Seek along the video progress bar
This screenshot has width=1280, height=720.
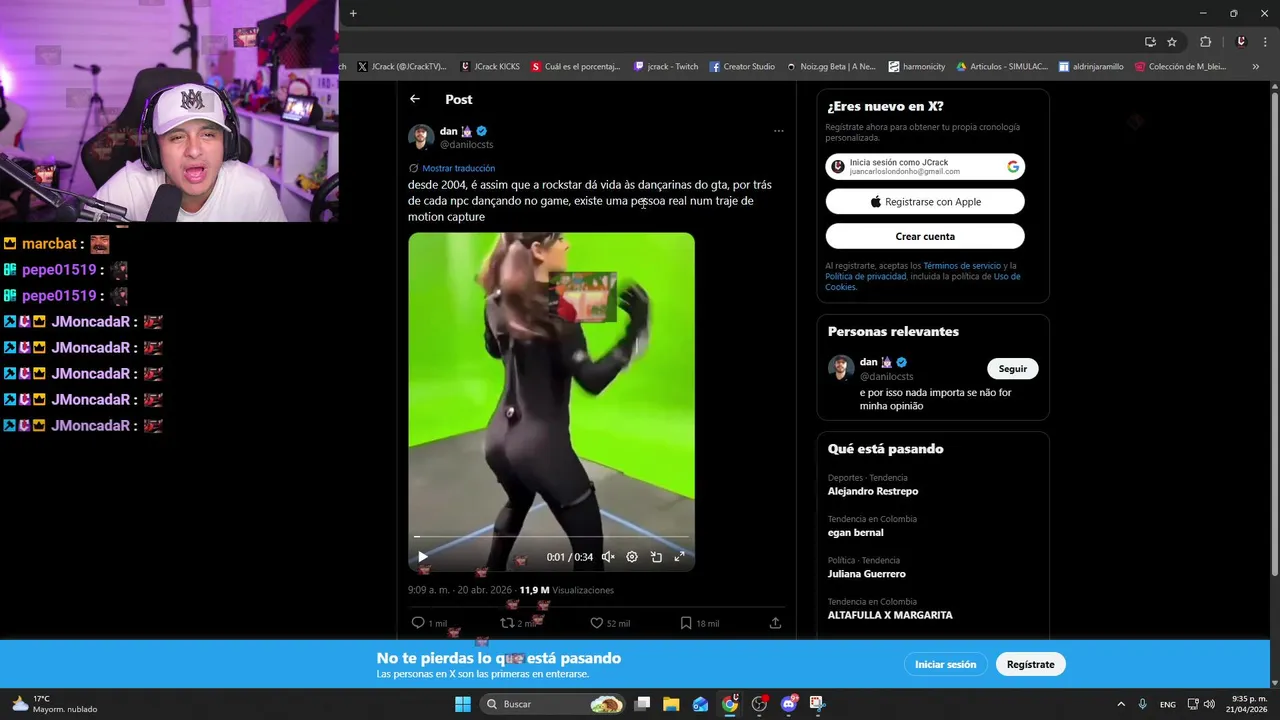pos(551,538)
